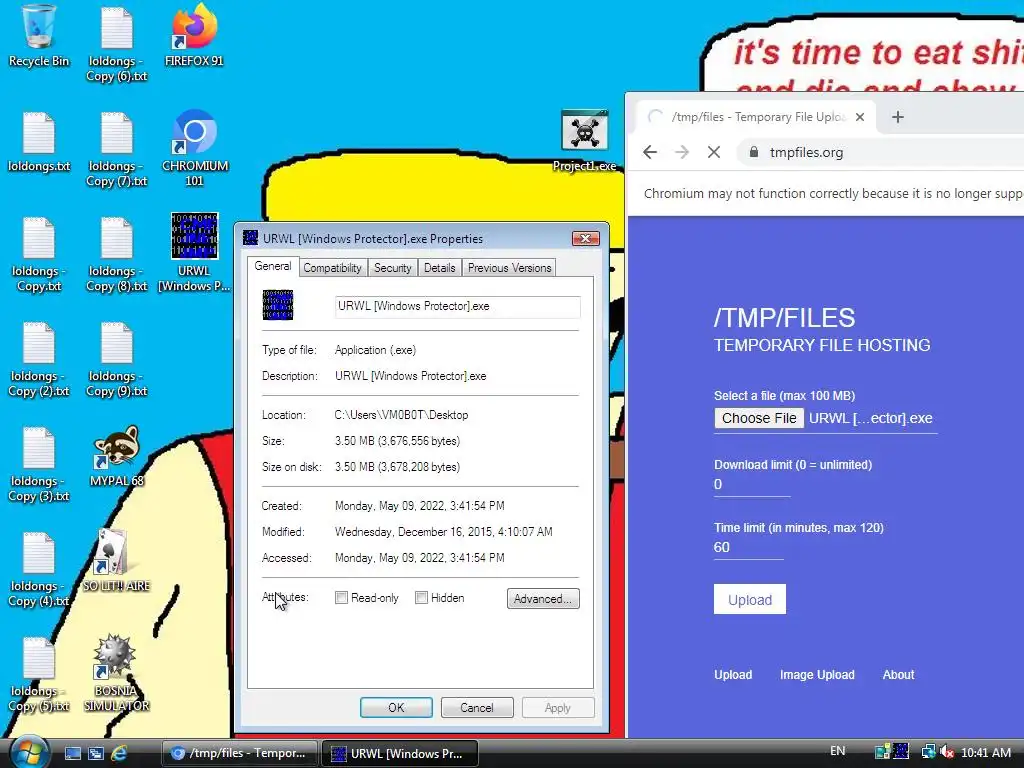
Task: Click Switch between windows quick launch icon
Action: [x=96, y=753]
